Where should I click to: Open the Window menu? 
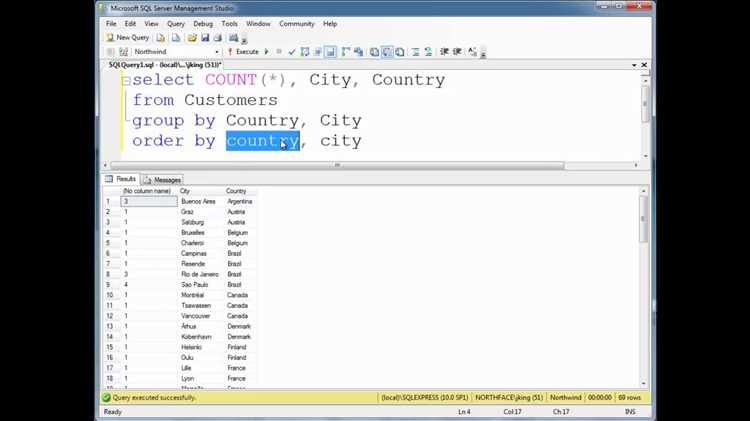[x=258, y=23]
